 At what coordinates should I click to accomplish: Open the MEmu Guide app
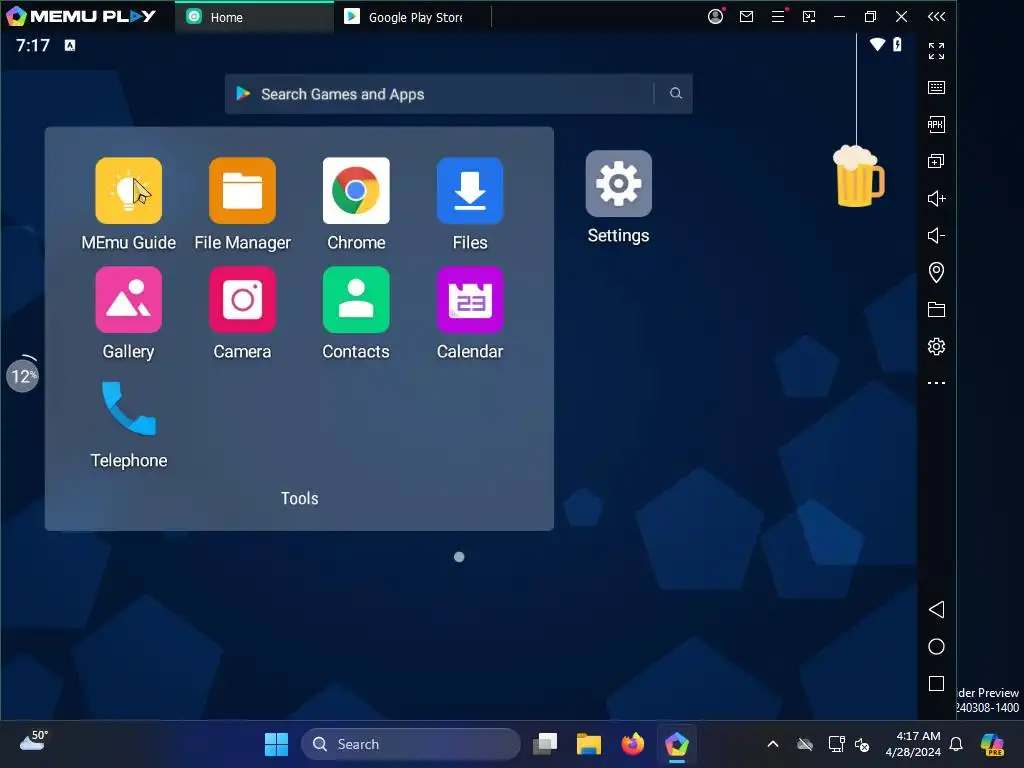tap(129, 191)
